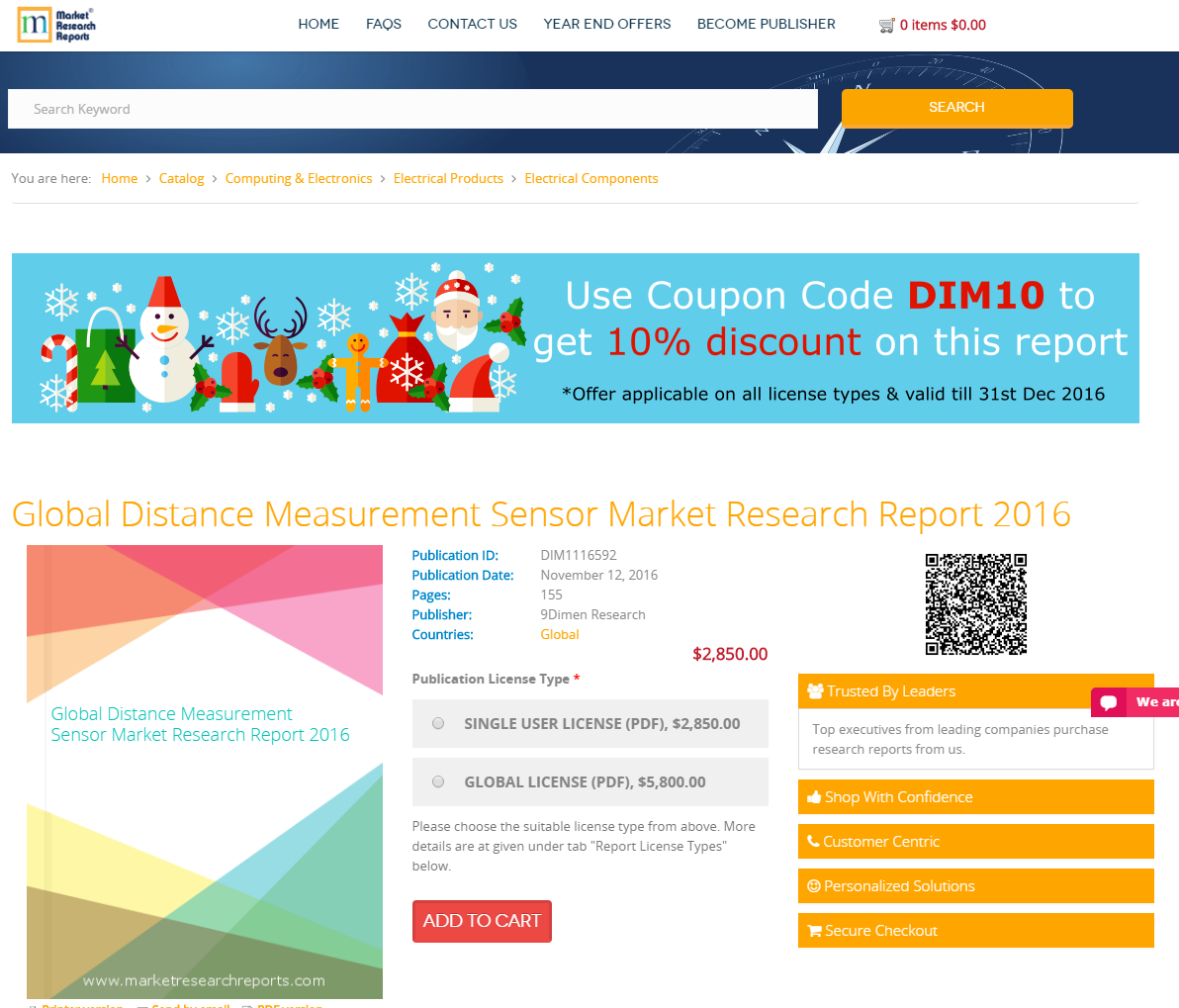
Task: Click the date November 12, 2016
Action: [x=598, y=575]
